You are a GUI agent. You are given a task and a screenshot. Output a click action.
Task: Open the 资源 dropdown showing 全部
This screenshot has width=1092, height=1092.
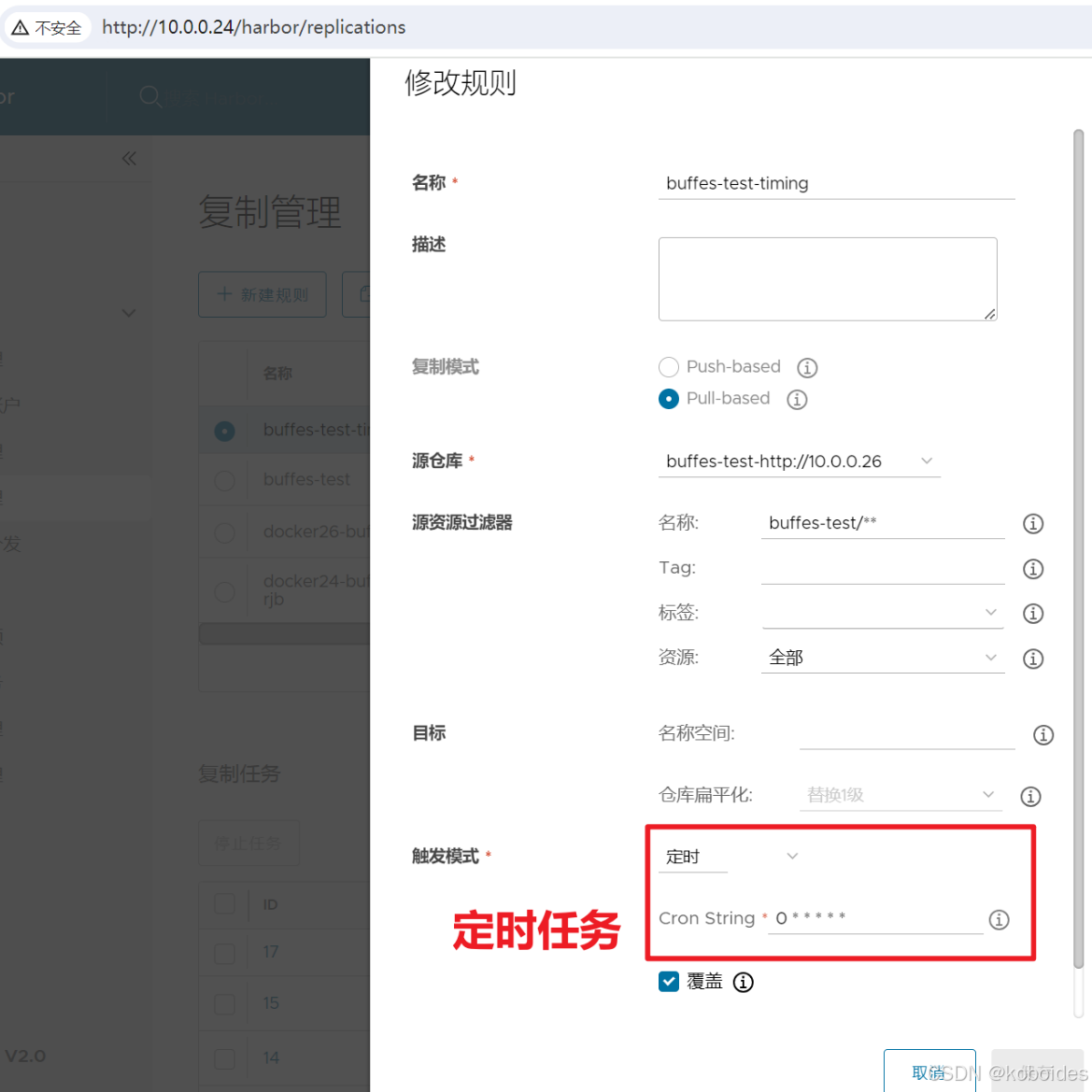click(x=883, y=658)
